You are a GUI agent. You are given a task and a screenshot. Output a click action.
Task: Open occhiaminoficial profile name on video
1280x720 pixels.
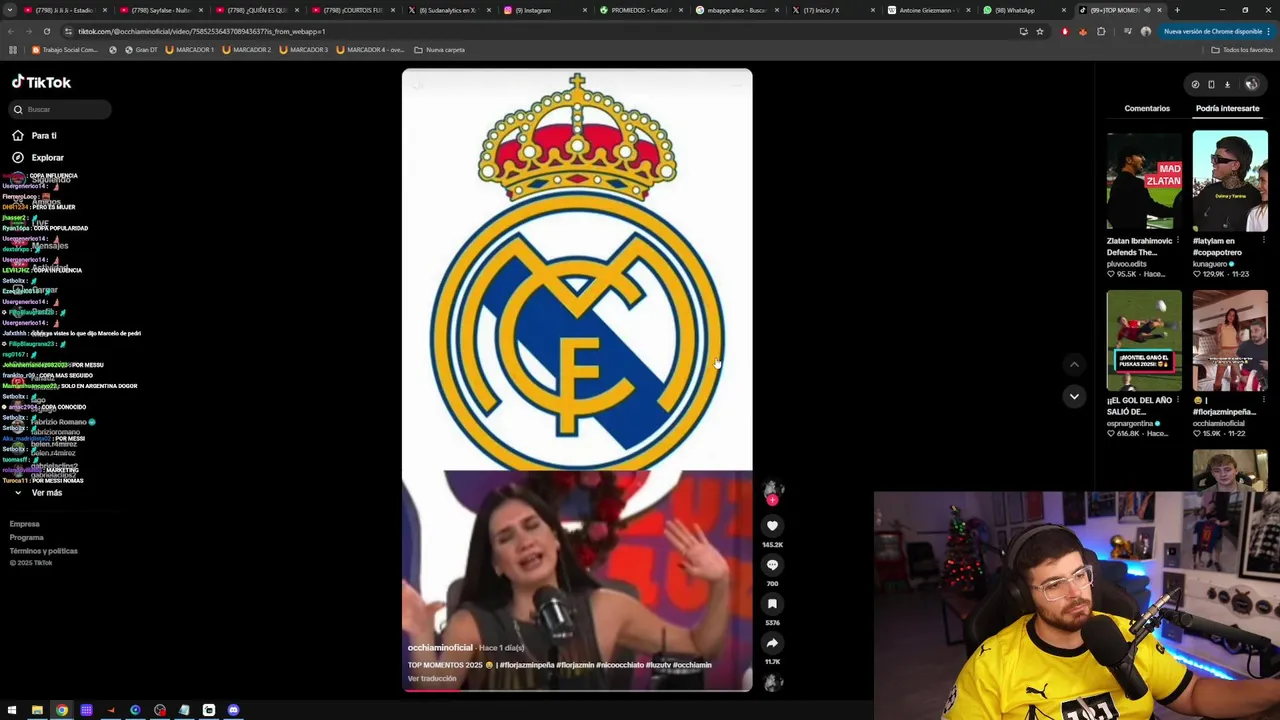pos(440,648)
